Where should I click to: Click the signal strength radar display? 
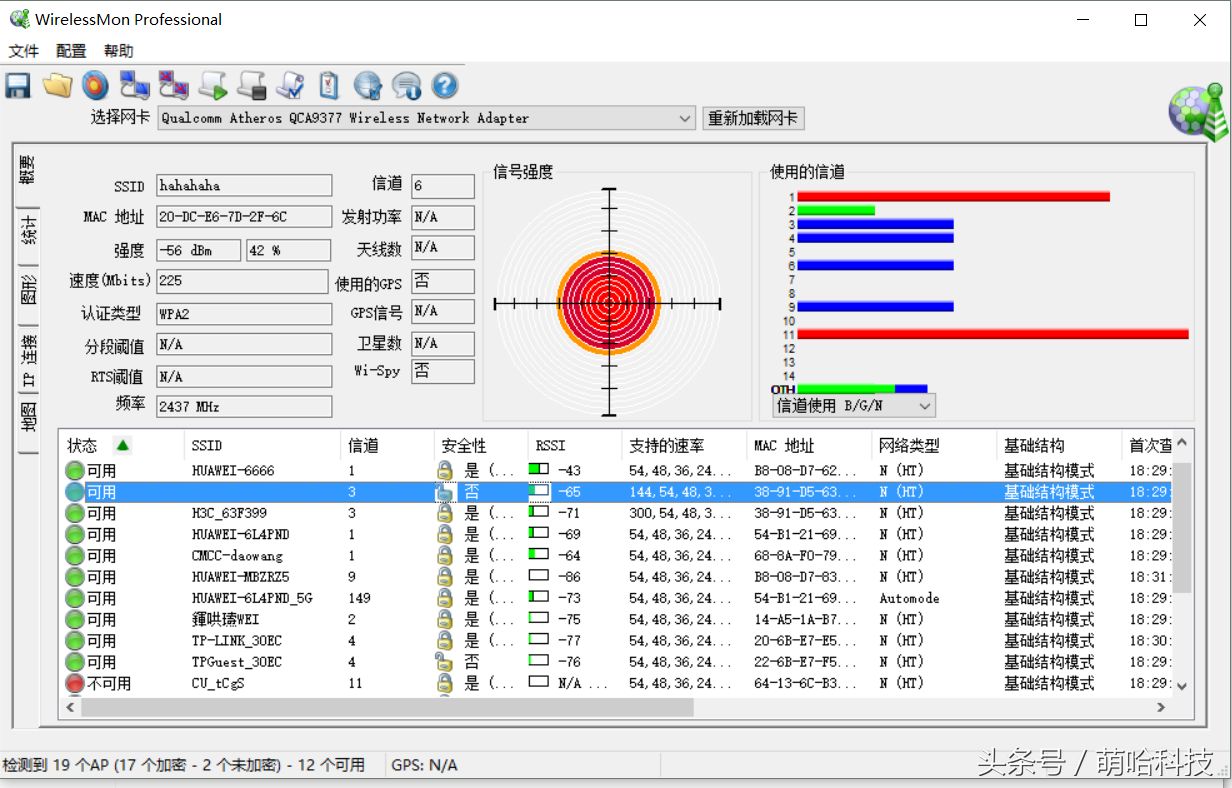pyautogui.click(x=608, y=302)
